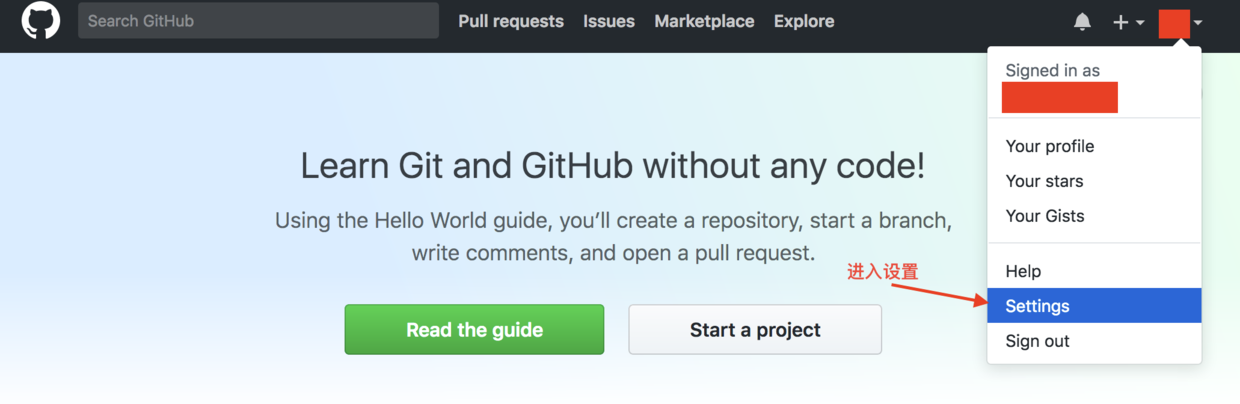The image size is (1240, 404).
Task: Click the Learn Git and GitHub heading
Action: 613,166
